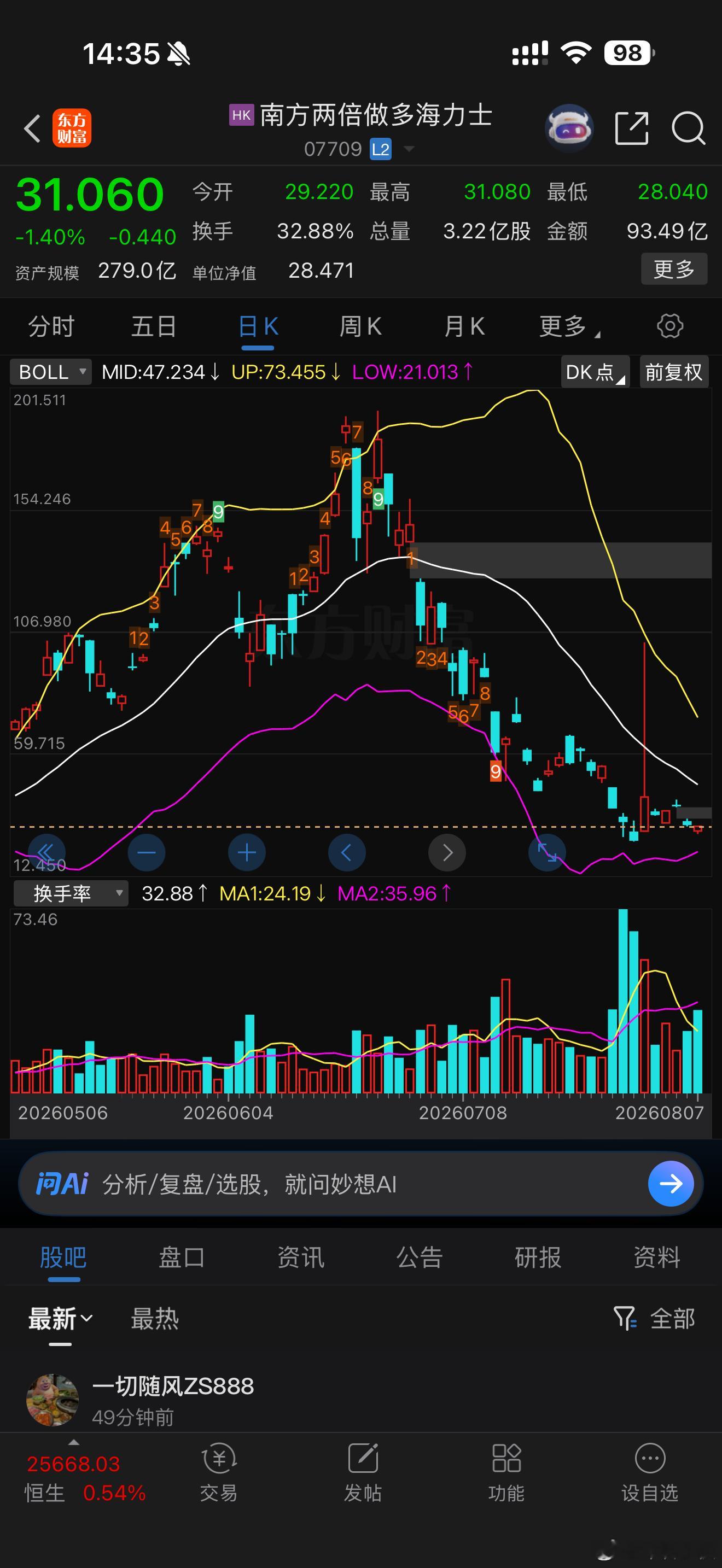The width and height of the screenshot is (722, 1568).
Task: Open the 资料 tab
Action: click(x=657, y=1256)
